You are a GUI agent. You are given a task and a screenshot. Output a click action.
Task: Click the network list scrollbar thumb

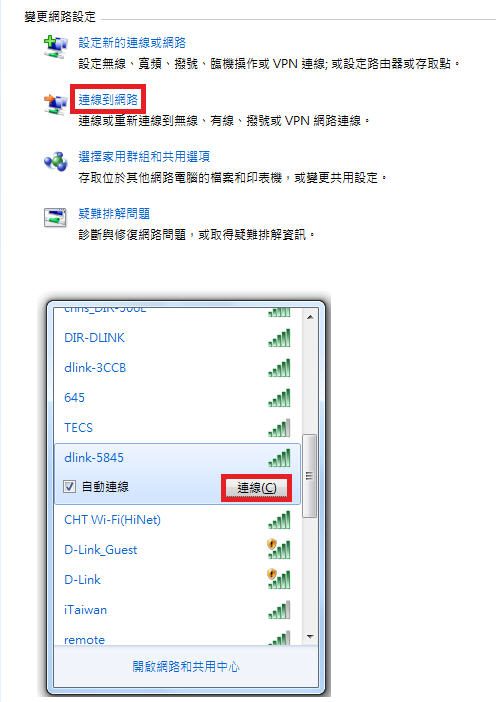tap(309, 475)
